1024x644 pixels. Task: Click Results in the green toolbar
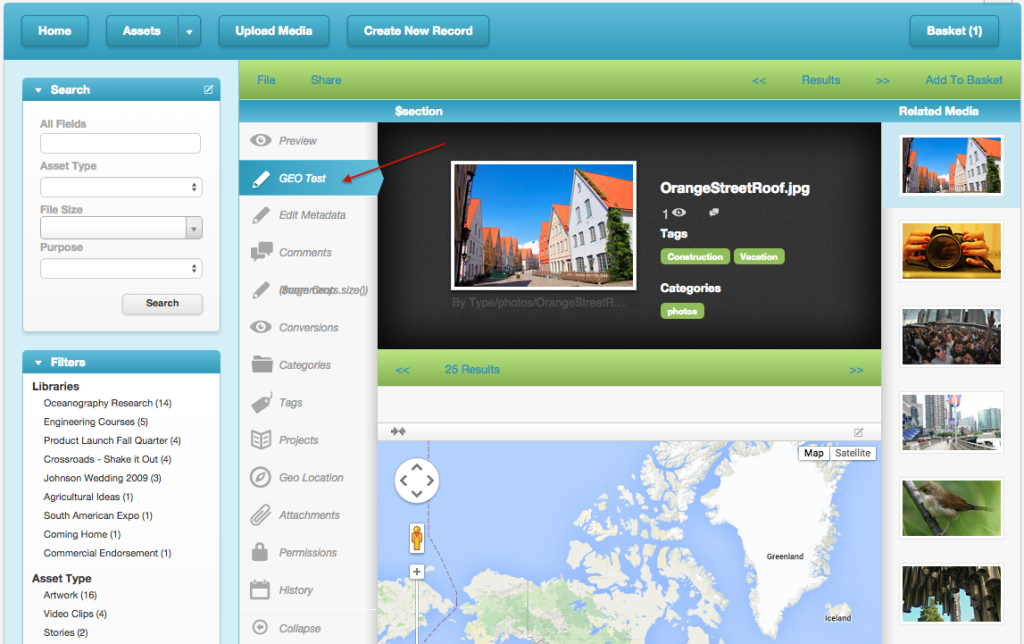(821, 80)
